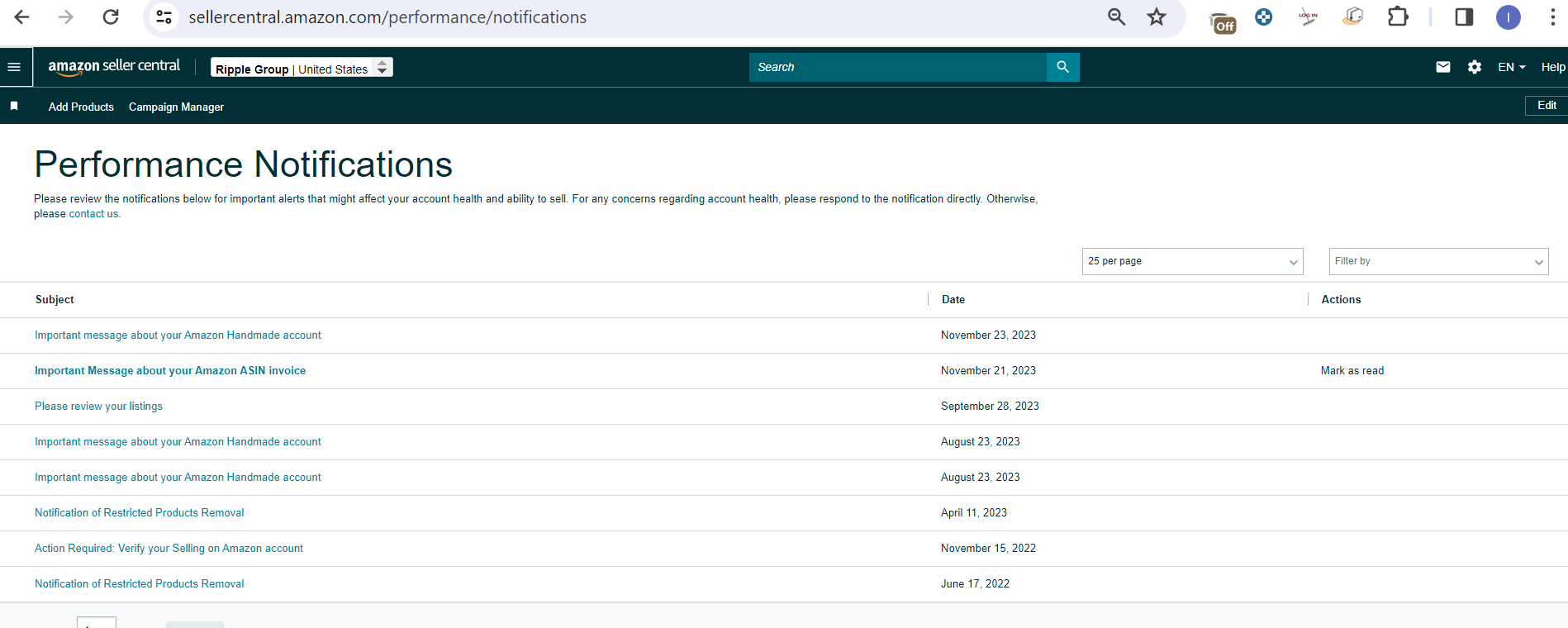Open Add Products from the navigation bar
The height and width of the screenshot is (628, 1568).
click(81, 107)
